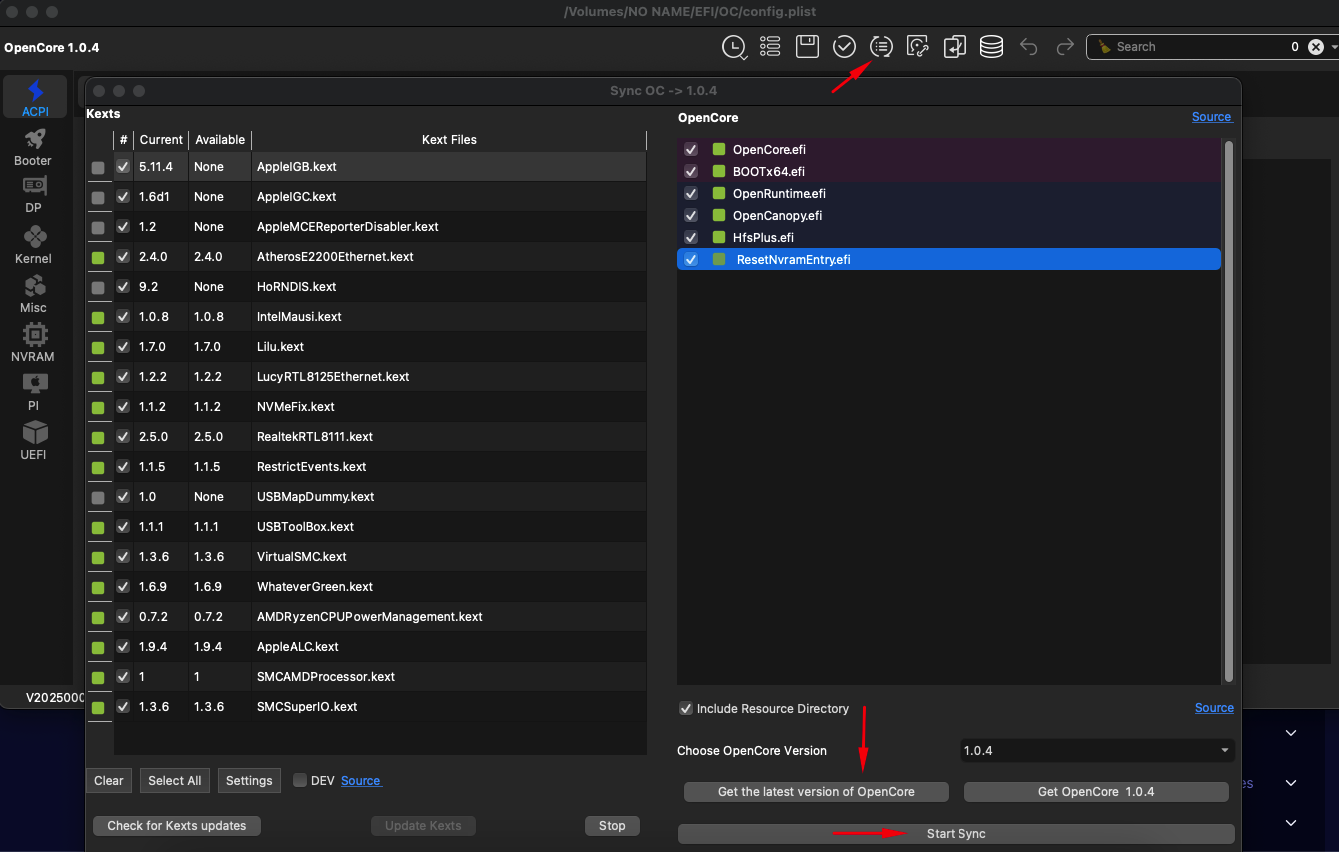
Task: Open the NVRAM section in the sidebar
Action: click(x=33, y=343)
